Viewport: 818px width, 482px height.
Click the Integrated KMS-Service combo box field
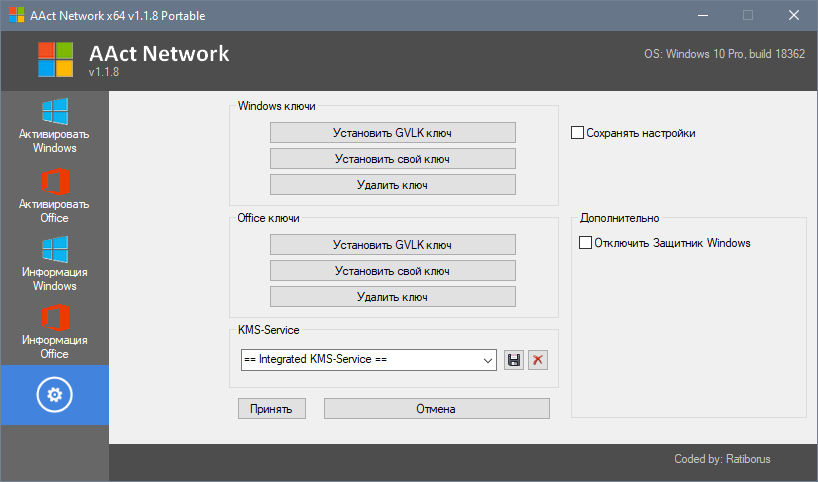358,360
